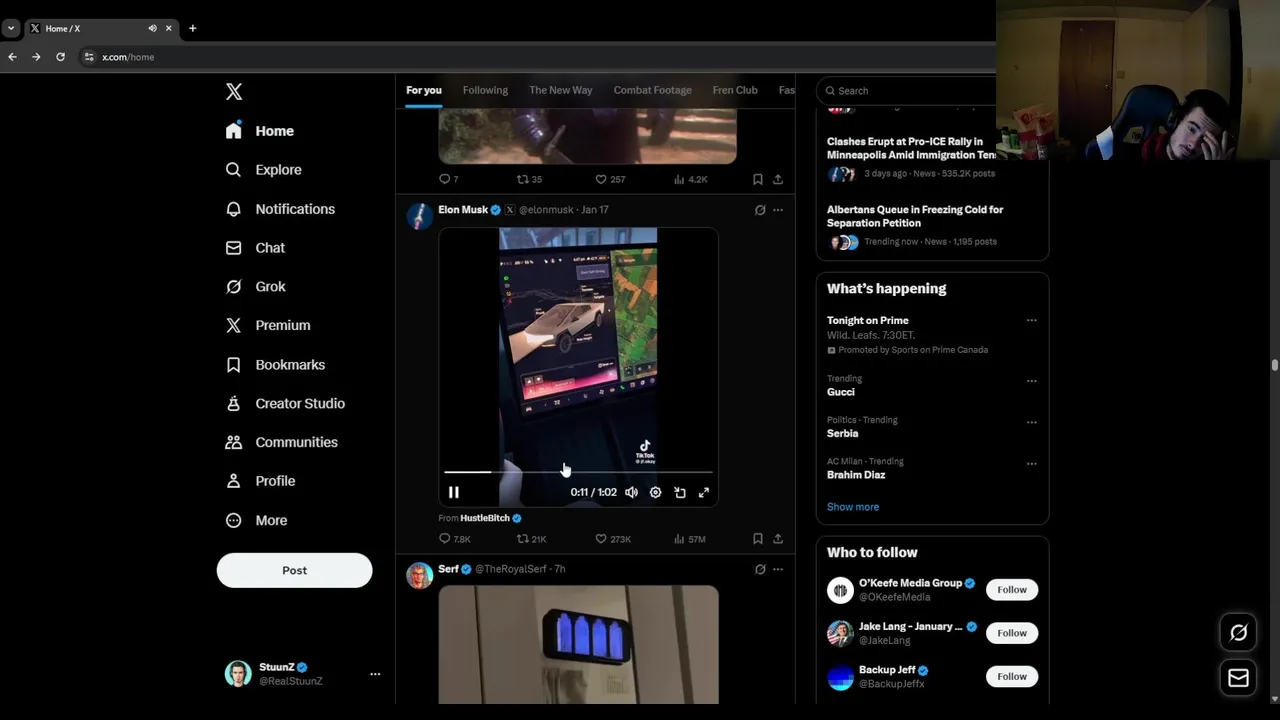1280x720 pixels.
Task: Open a new browser tab
Action: 192,28
